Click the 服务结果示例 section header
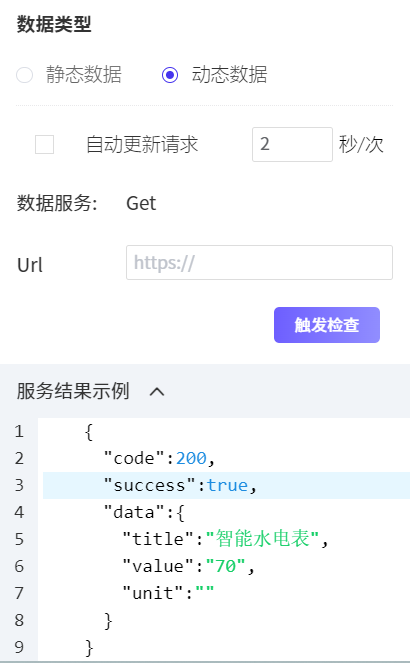410x663 pixels. (x=73, y=391)
